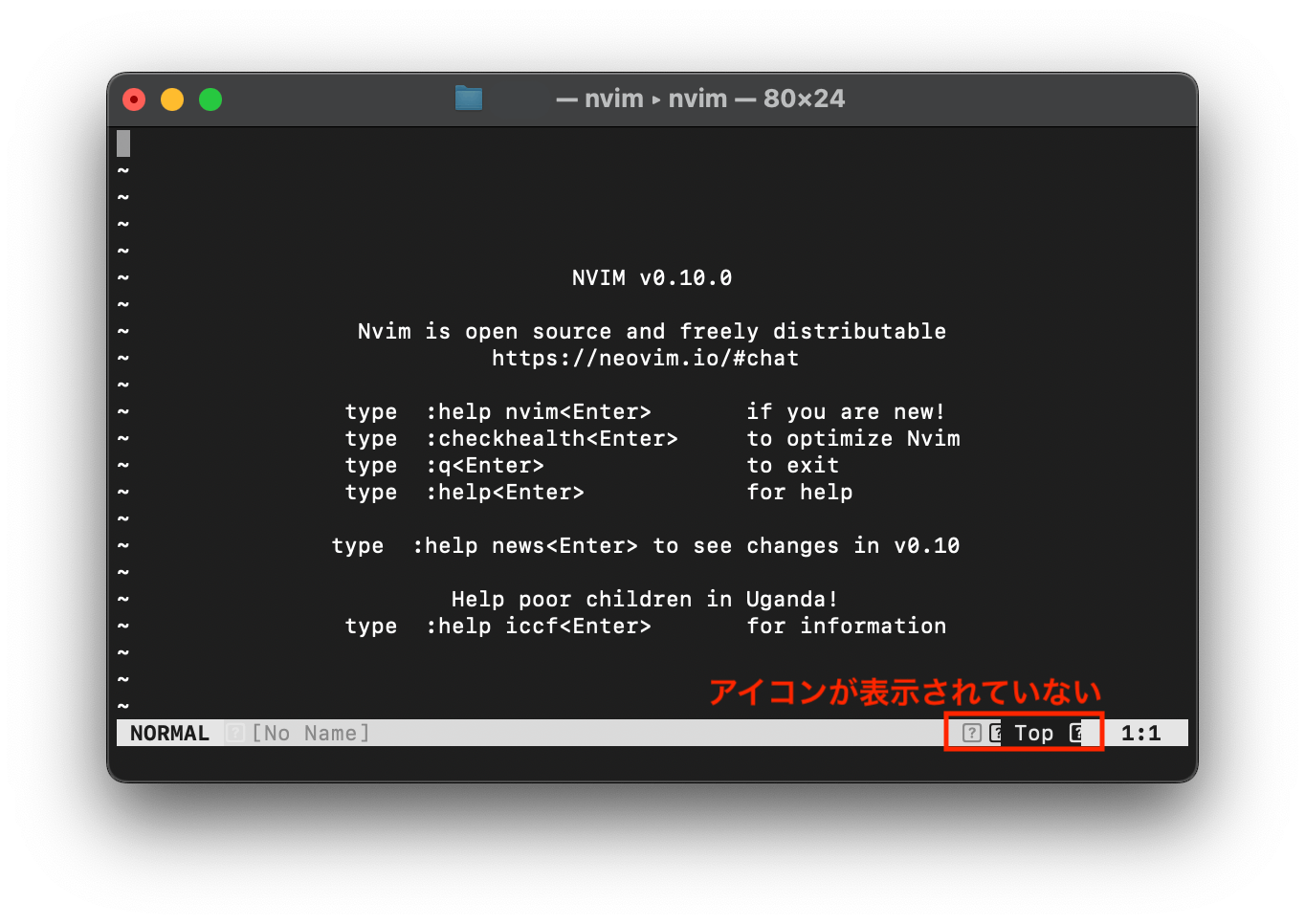Click the ':help nvim<Enter>' command text
The height and width of the screenshot is (924, 1305).
[x=538, y=411]
